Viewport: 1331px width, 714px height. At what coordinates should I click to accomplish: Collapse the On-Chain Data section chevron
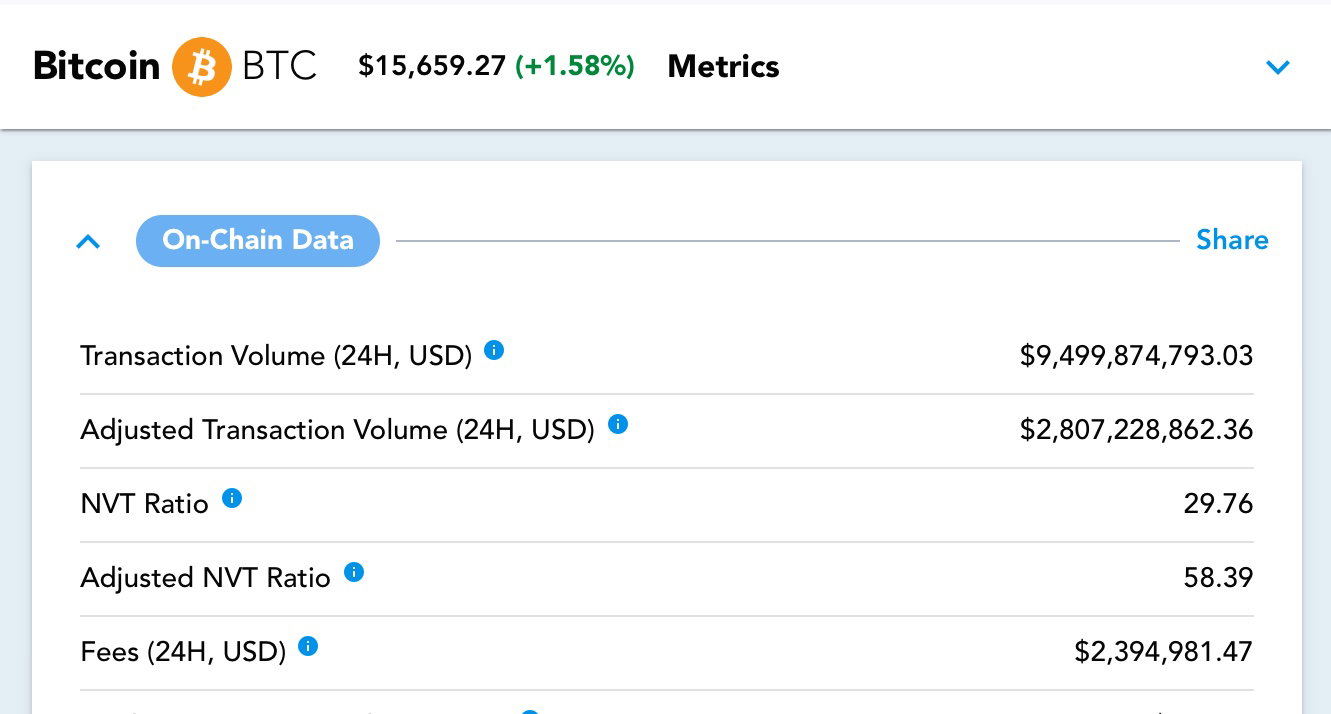88,241
